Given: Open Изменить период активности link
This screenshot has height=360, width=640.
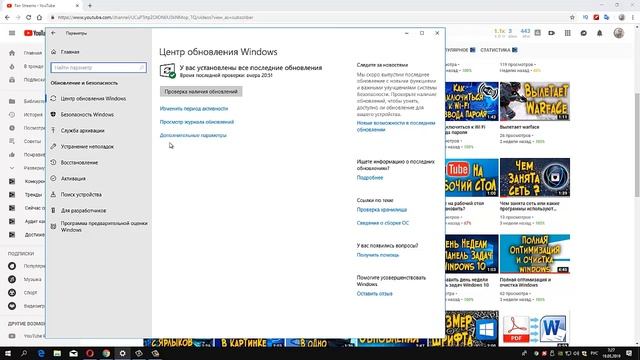Looking at the screenshot, I should tap(194, 109).
